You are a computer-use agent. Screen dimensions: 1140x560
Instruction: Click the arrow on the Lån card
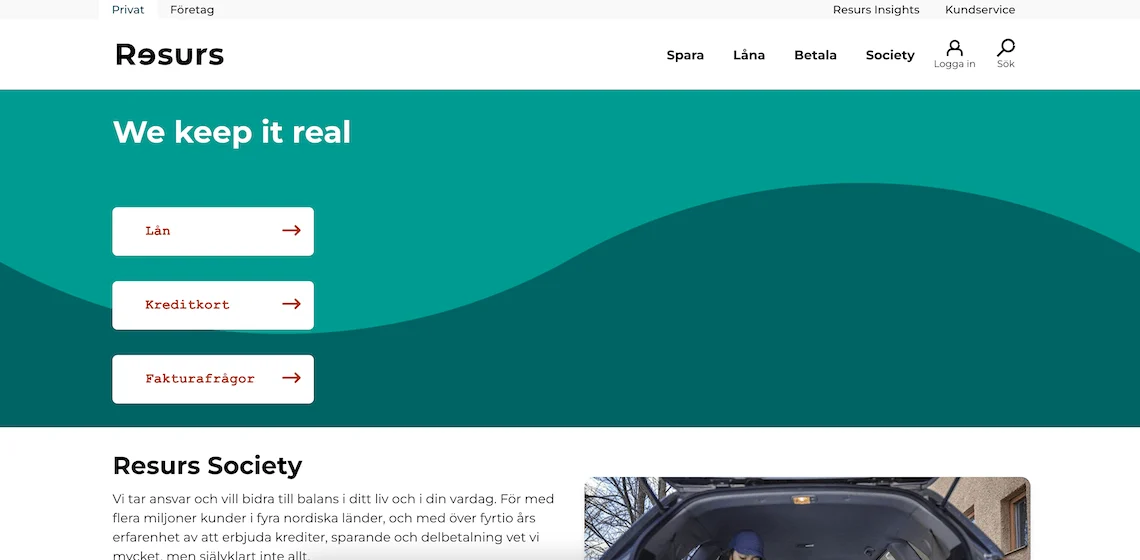pyautogui.click(x=292, y=231)
